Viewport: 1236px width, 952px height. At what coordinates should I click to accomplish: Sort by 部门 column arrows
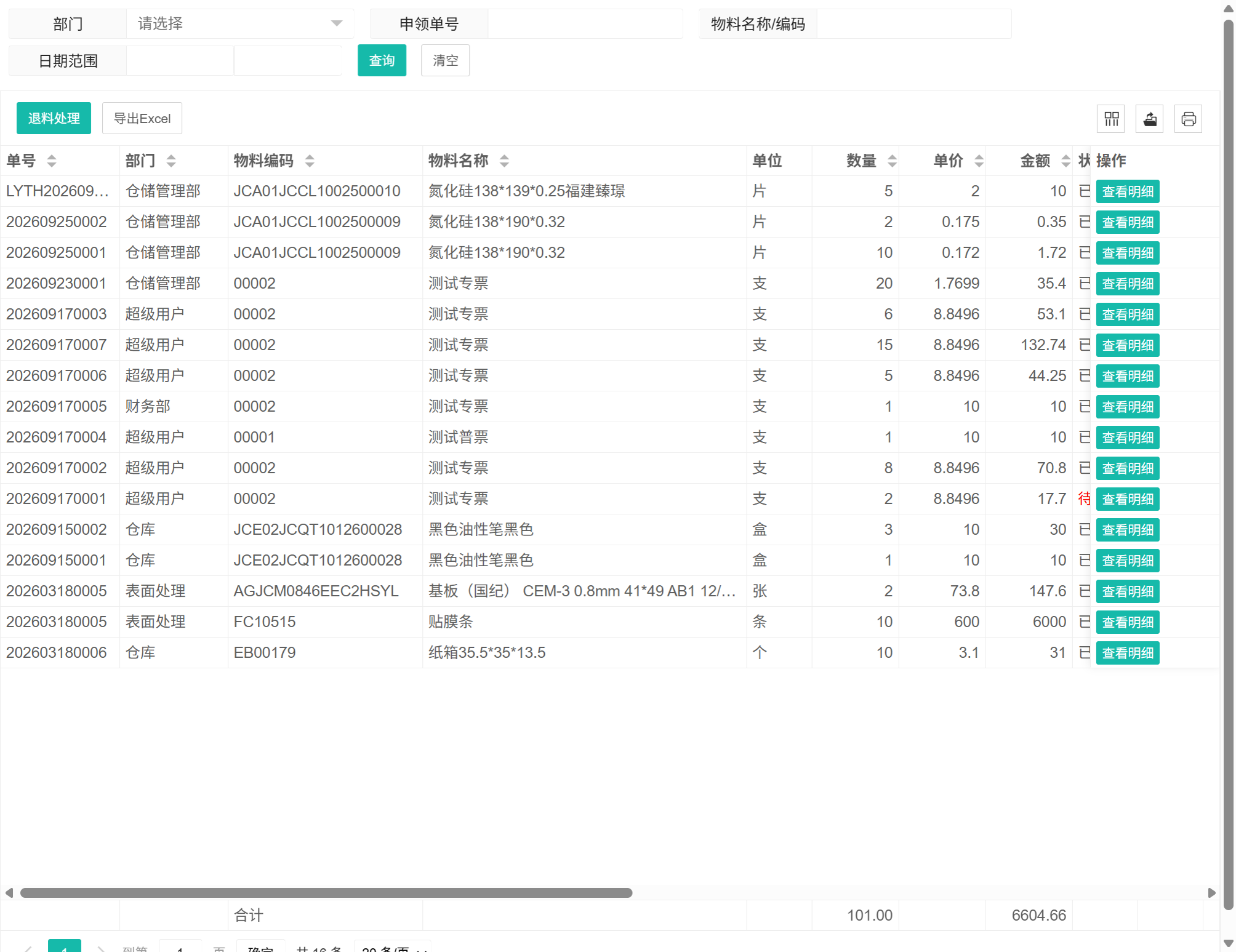tap(171, 161)
